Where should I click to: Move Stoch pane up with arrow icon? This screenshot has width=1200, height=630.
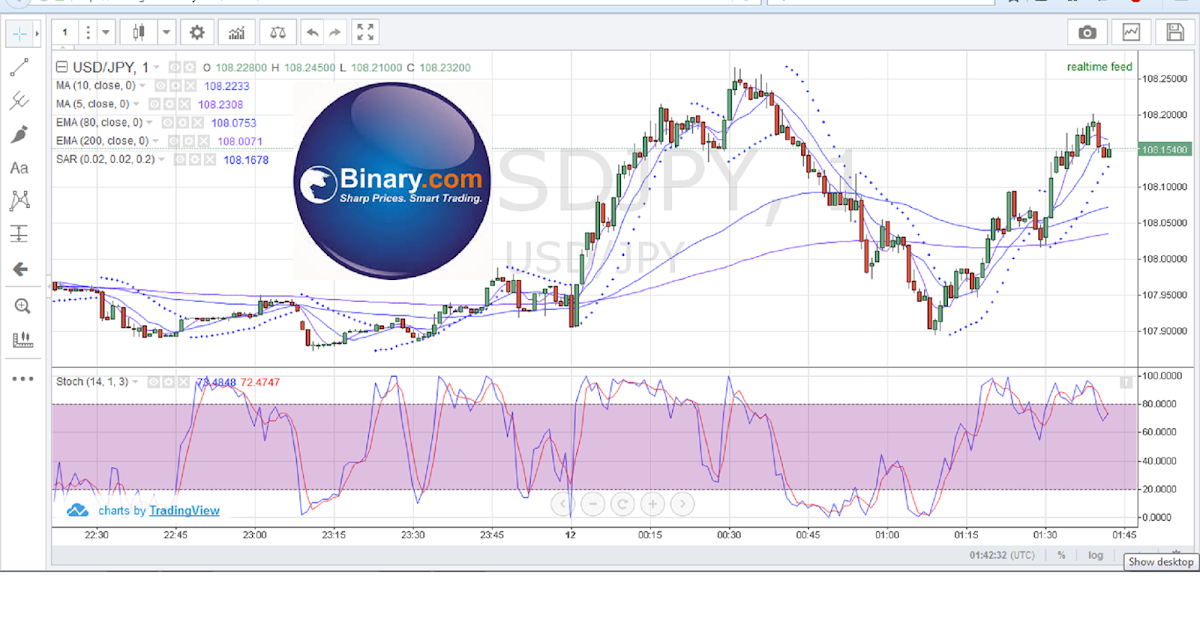pos(1126,382)
